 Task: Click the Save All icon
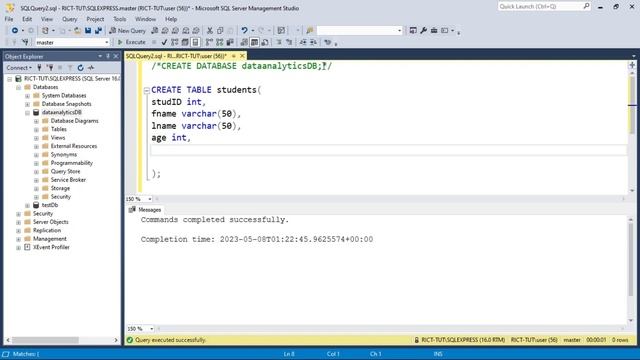click(x=98, y=31)
